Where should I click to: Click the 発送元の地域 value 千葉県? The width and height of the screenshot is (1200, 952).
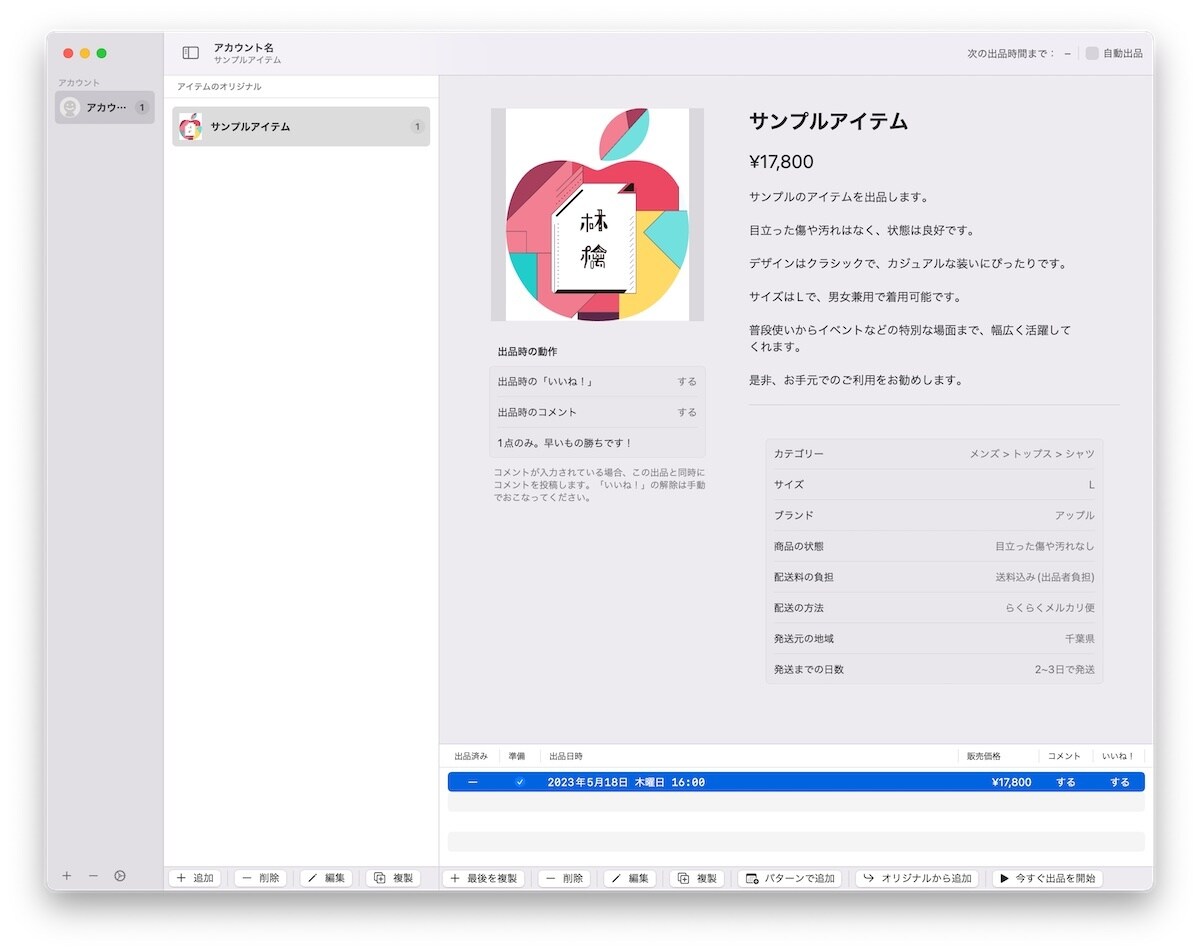tap(1080, 639)
